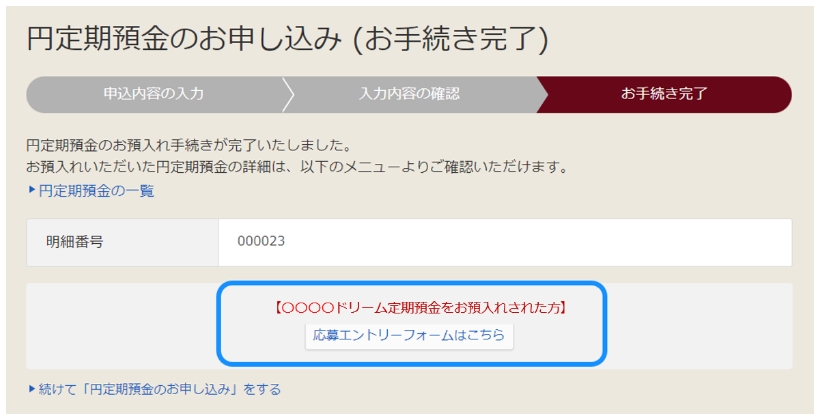Click the red ドリーム定期預金 notice text
Viewport: 820px width, 420px height.
coord(420,308)
